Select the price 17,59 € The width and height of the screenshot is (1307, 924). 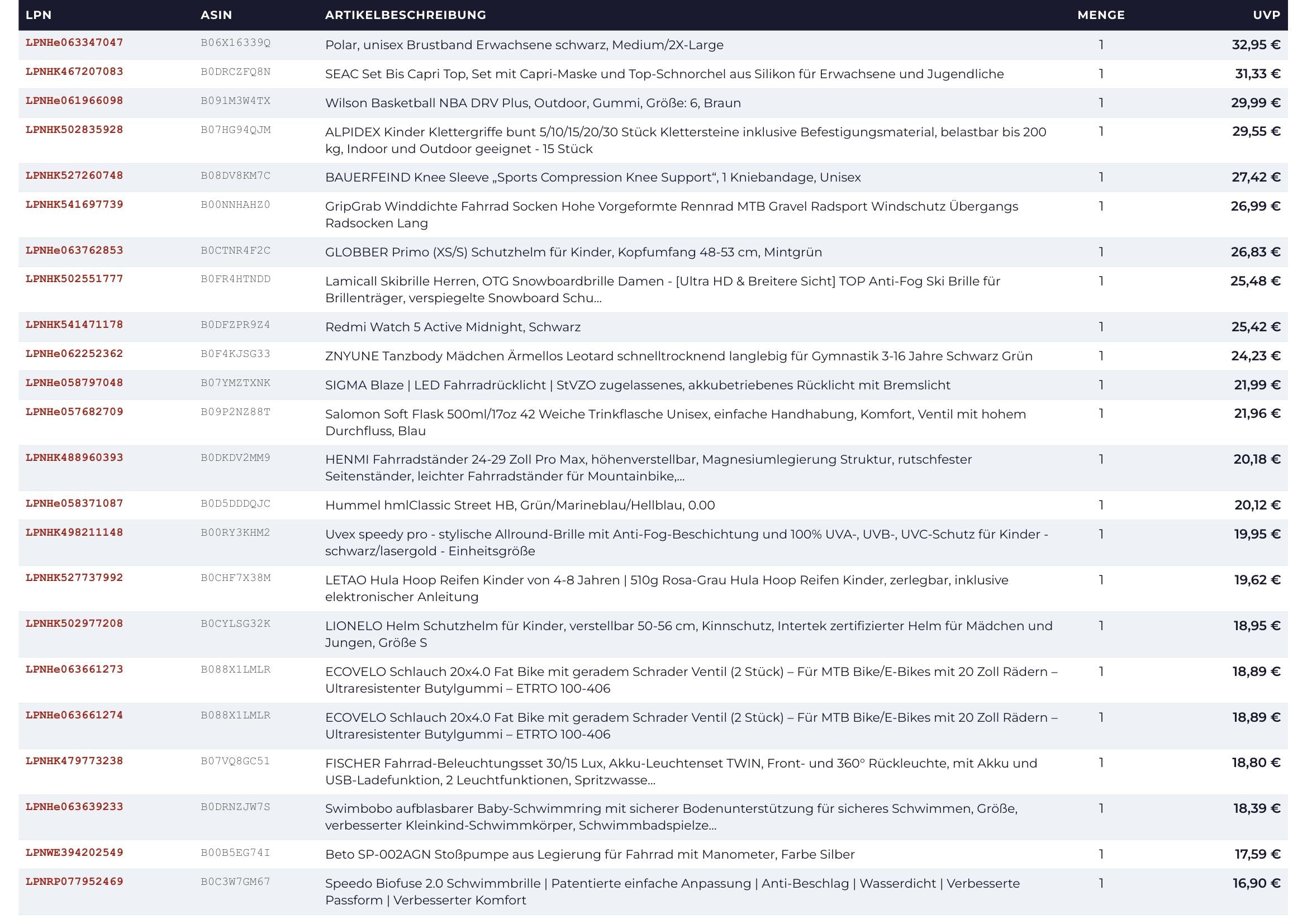[x=1257, y=855]
